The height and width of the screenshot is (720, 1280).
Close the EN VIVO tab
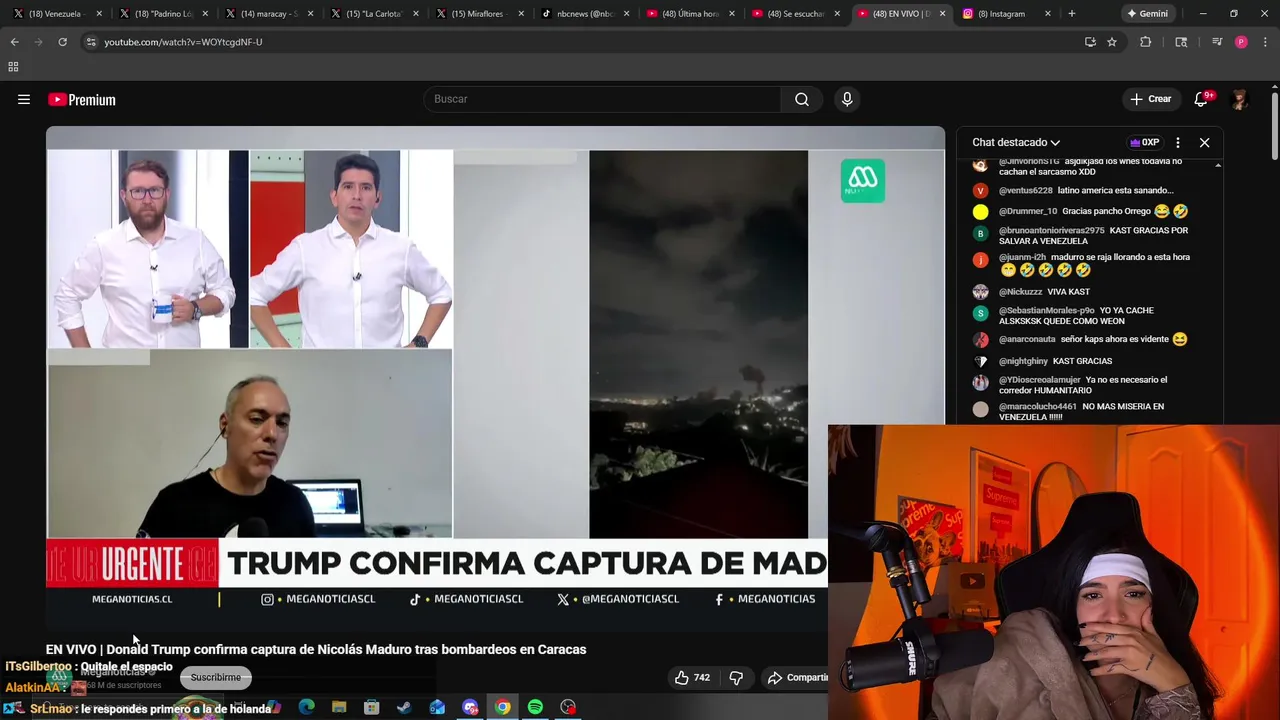[942, 13]
